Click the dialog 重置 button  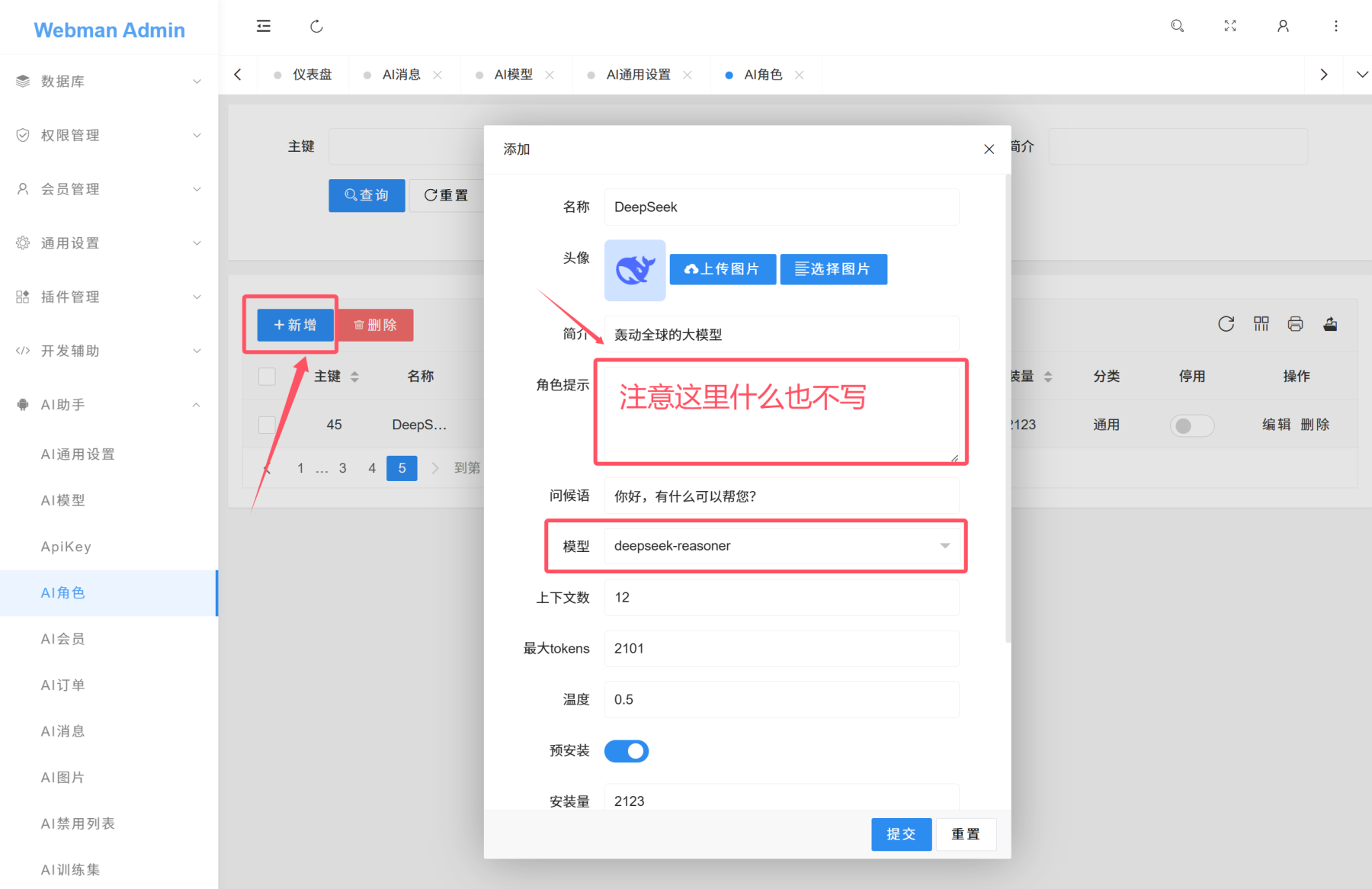(966, 834)
